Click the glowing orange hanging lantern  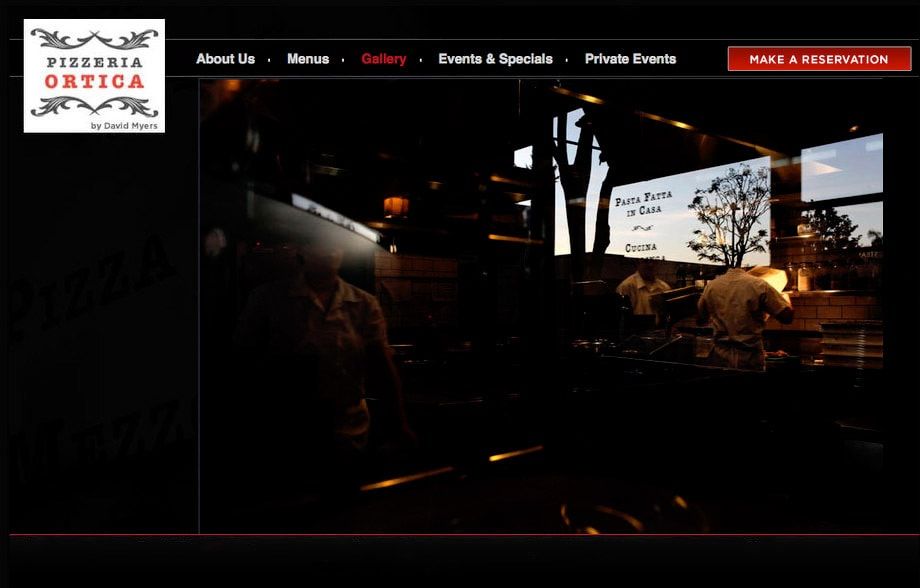(396, 206)
